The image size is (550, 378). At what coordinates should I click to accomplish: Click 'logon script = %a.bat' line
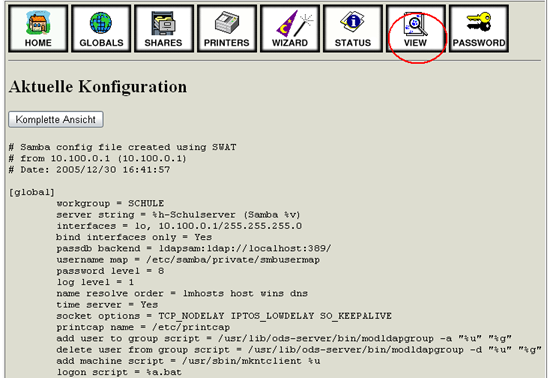tap(119, 372)
